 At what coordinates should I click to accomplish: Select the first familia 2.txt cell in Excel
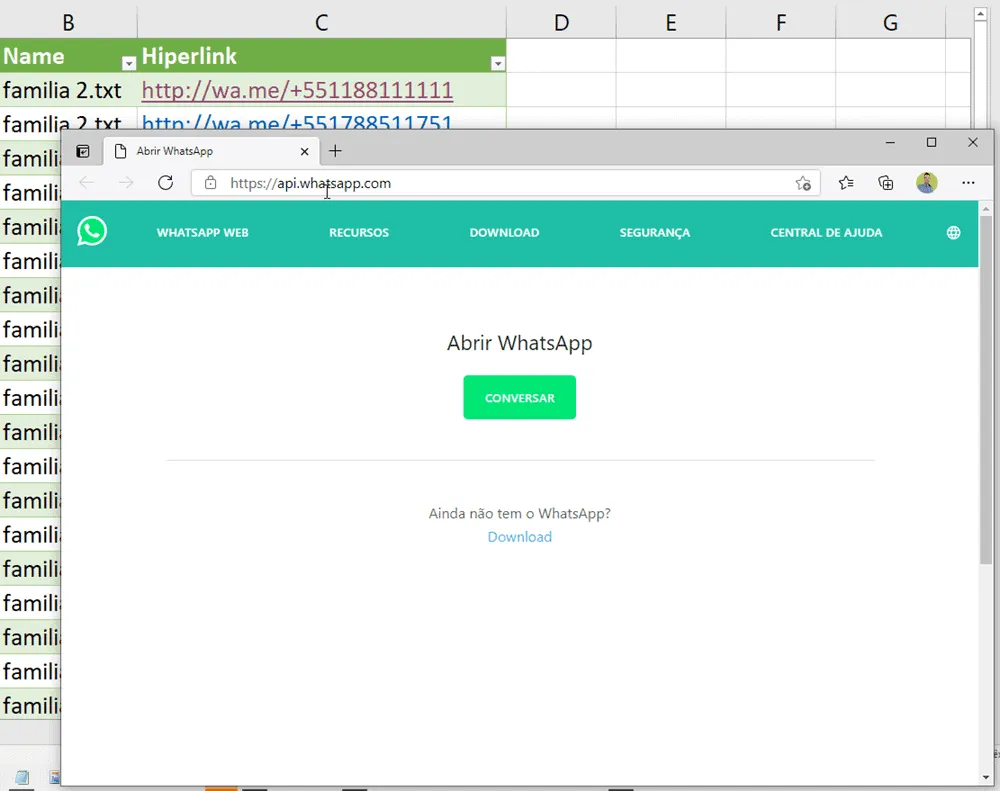(68, 90)
